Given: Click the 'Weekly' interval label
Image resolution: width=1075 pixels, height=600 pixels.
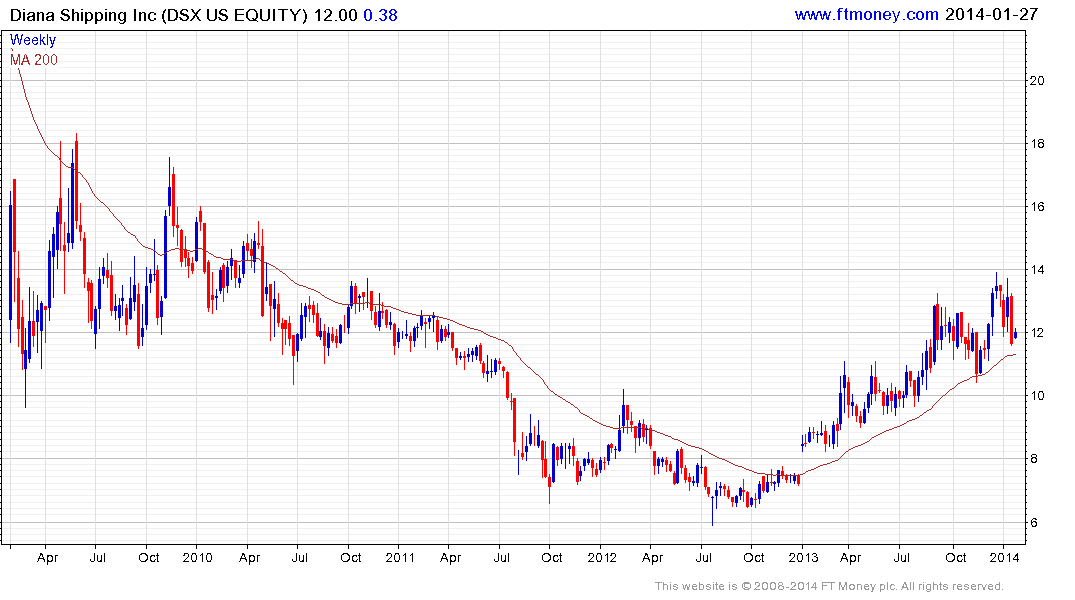Looking at the screenshot, I should pos(33,40).
